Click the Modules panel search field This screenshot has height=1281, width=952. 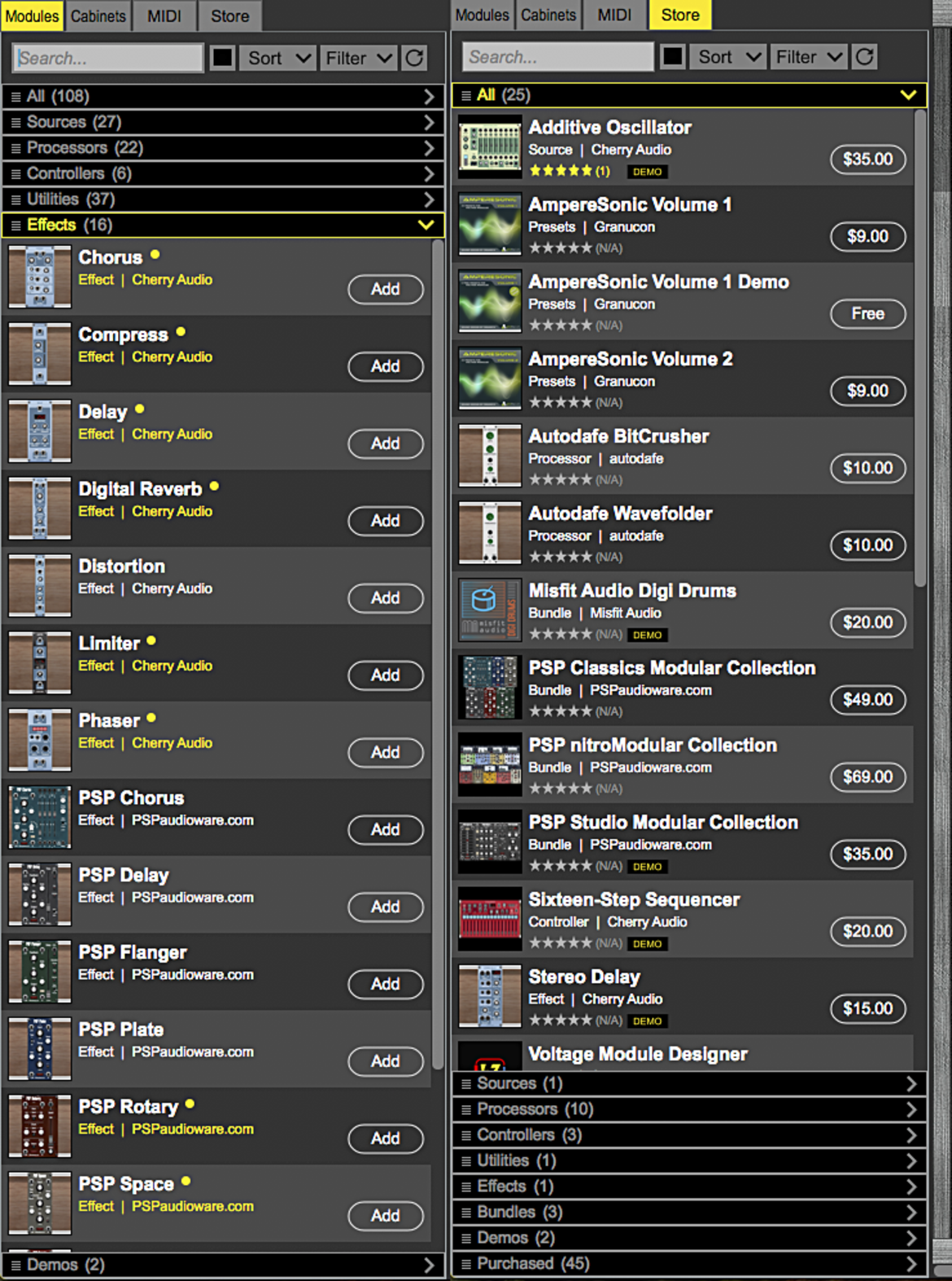click(x=108, y=58)
